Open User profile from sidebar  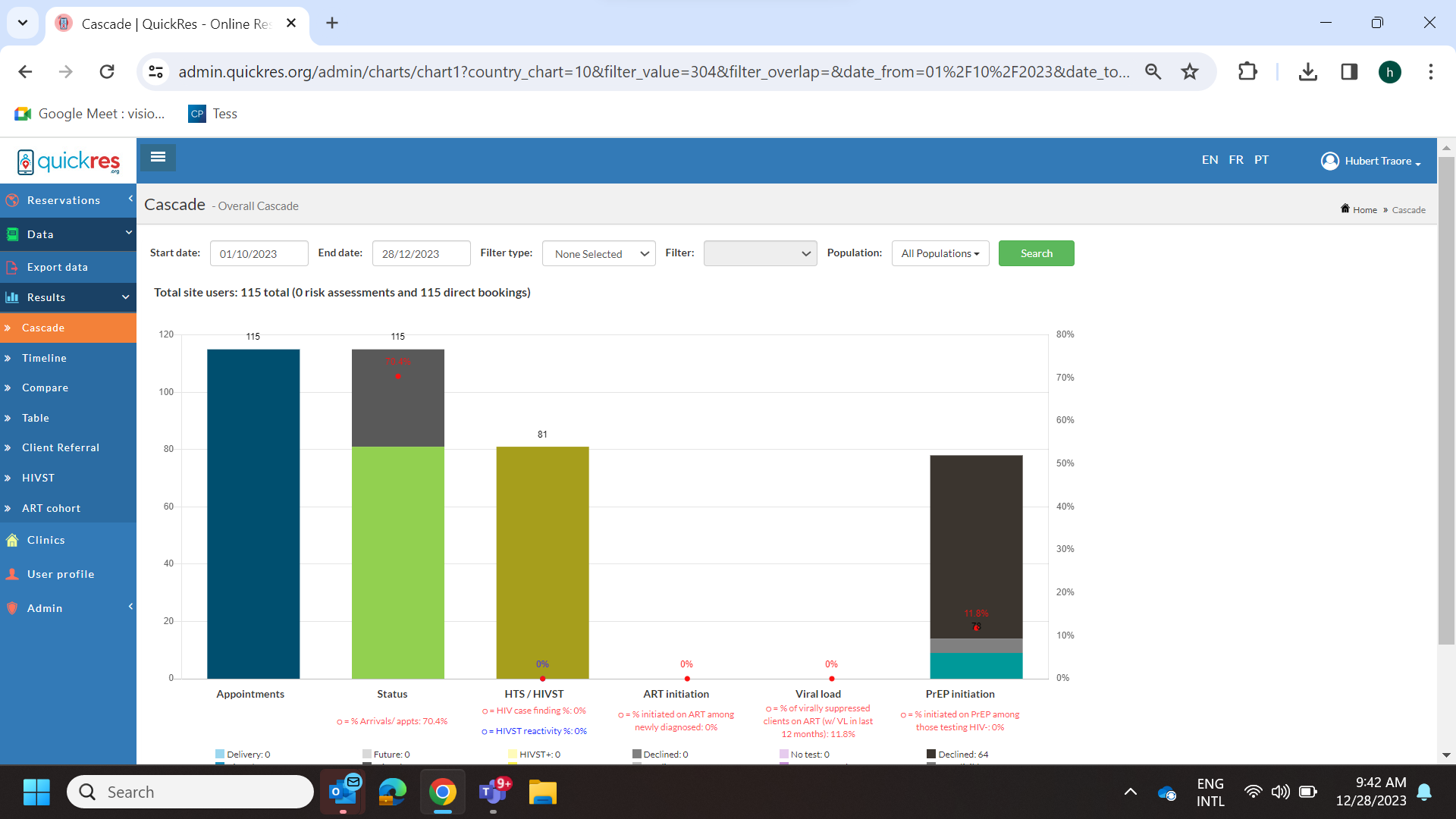(61, 574)
